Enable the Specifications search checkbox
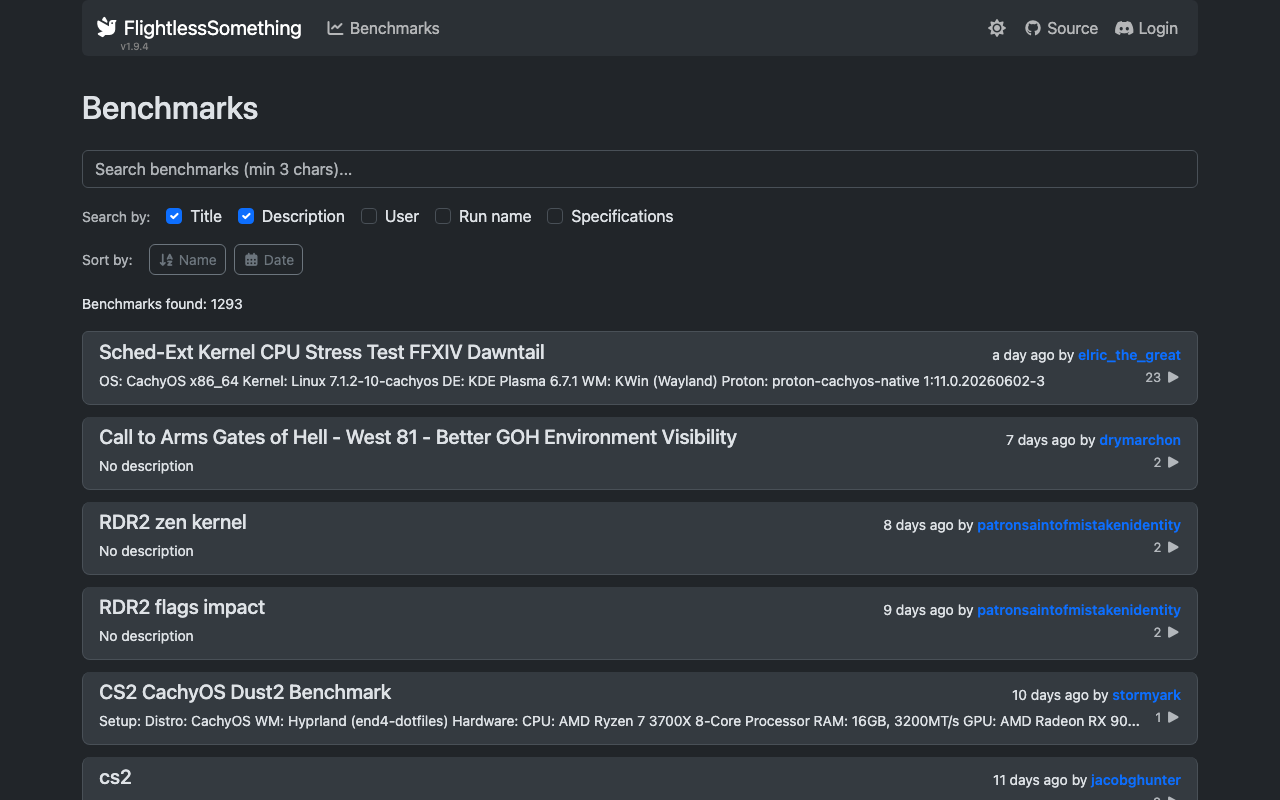This screenshot has height=800, width=1280. tap(555, 216)
